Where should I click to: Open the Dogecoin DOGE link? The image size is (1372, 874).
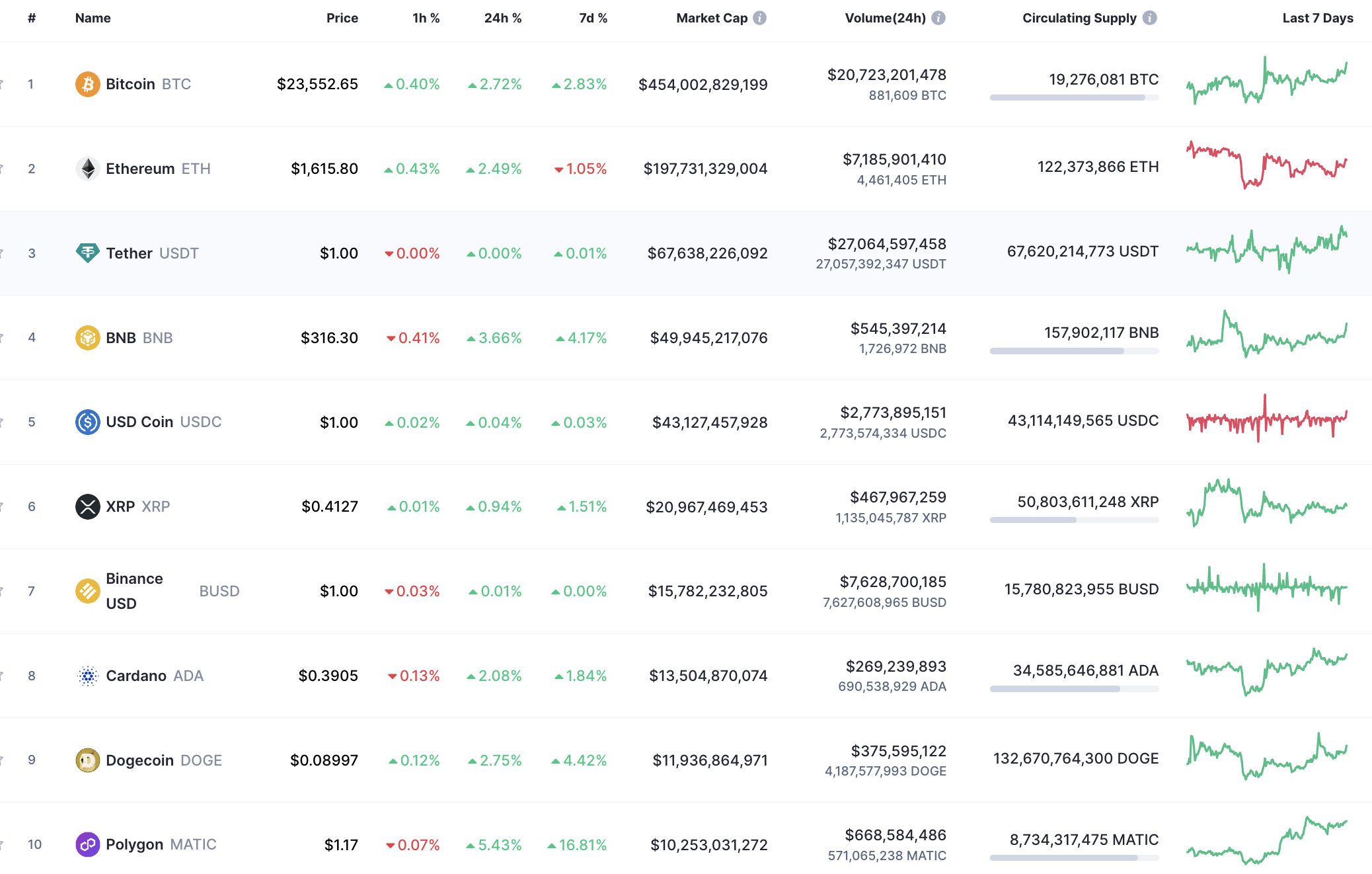pyautogui.click(x=139, y=760)
